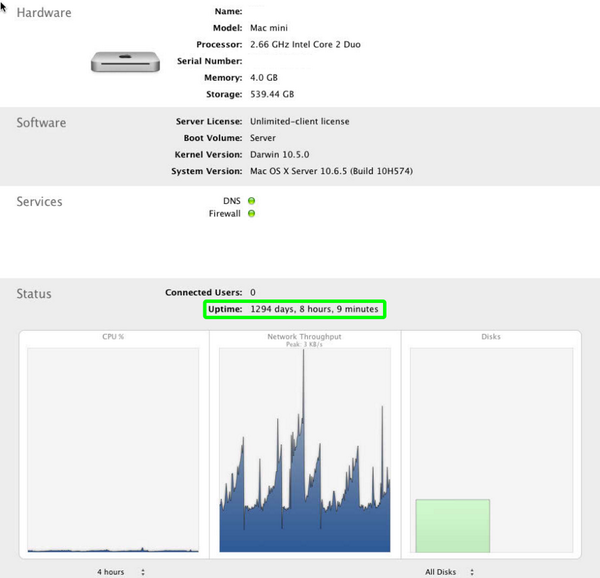Click the Firewall service green status indicator

pyautogui.click(x=251, y=213)
